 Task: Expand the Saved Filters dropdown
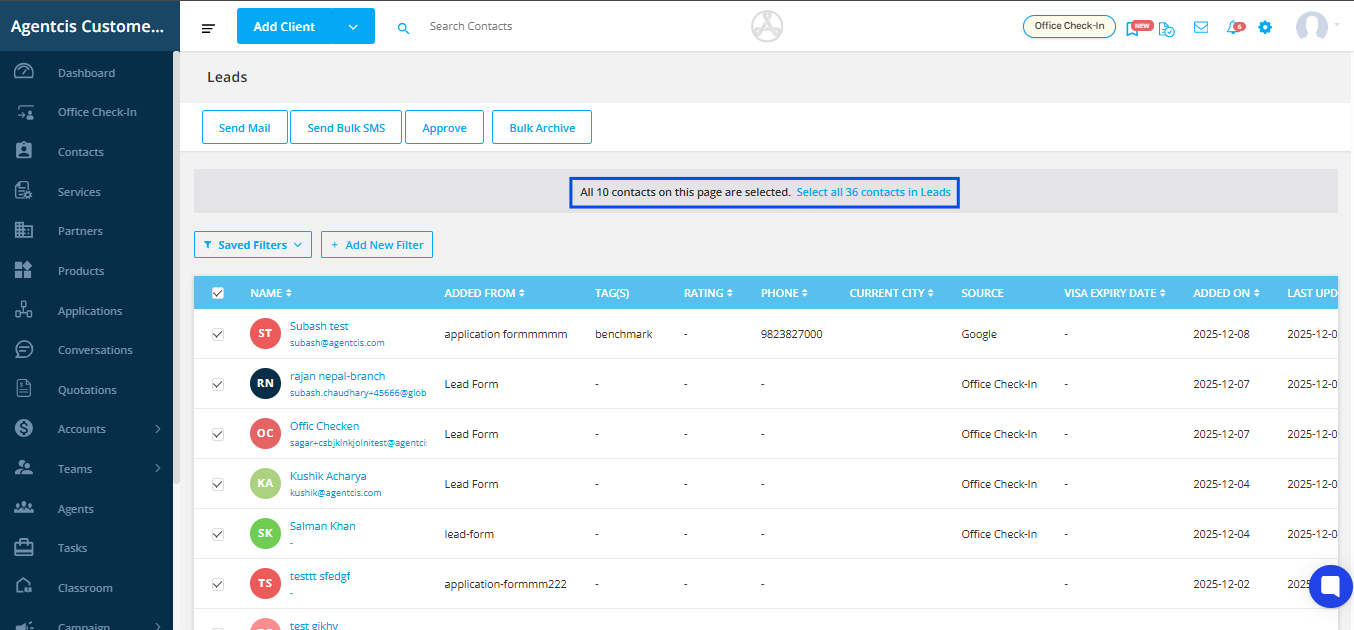point(253,245)
